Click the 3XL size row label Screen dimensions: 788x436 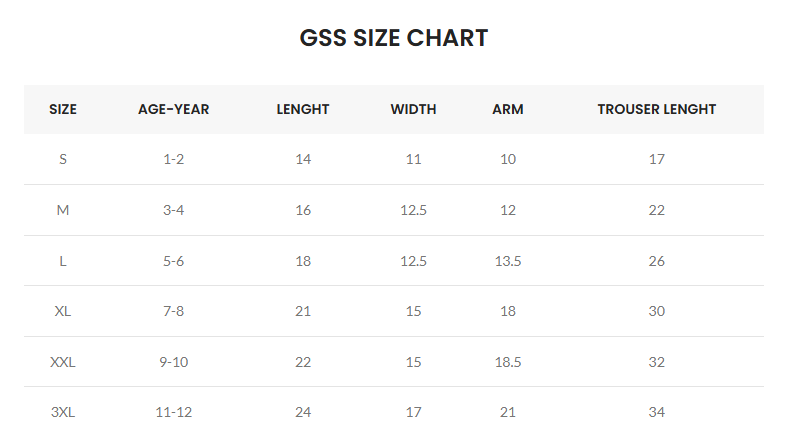(63, 412)
